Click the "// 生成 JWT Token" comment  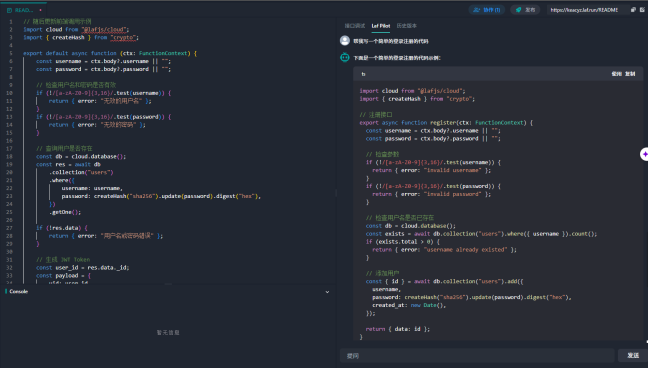[63, 260]
